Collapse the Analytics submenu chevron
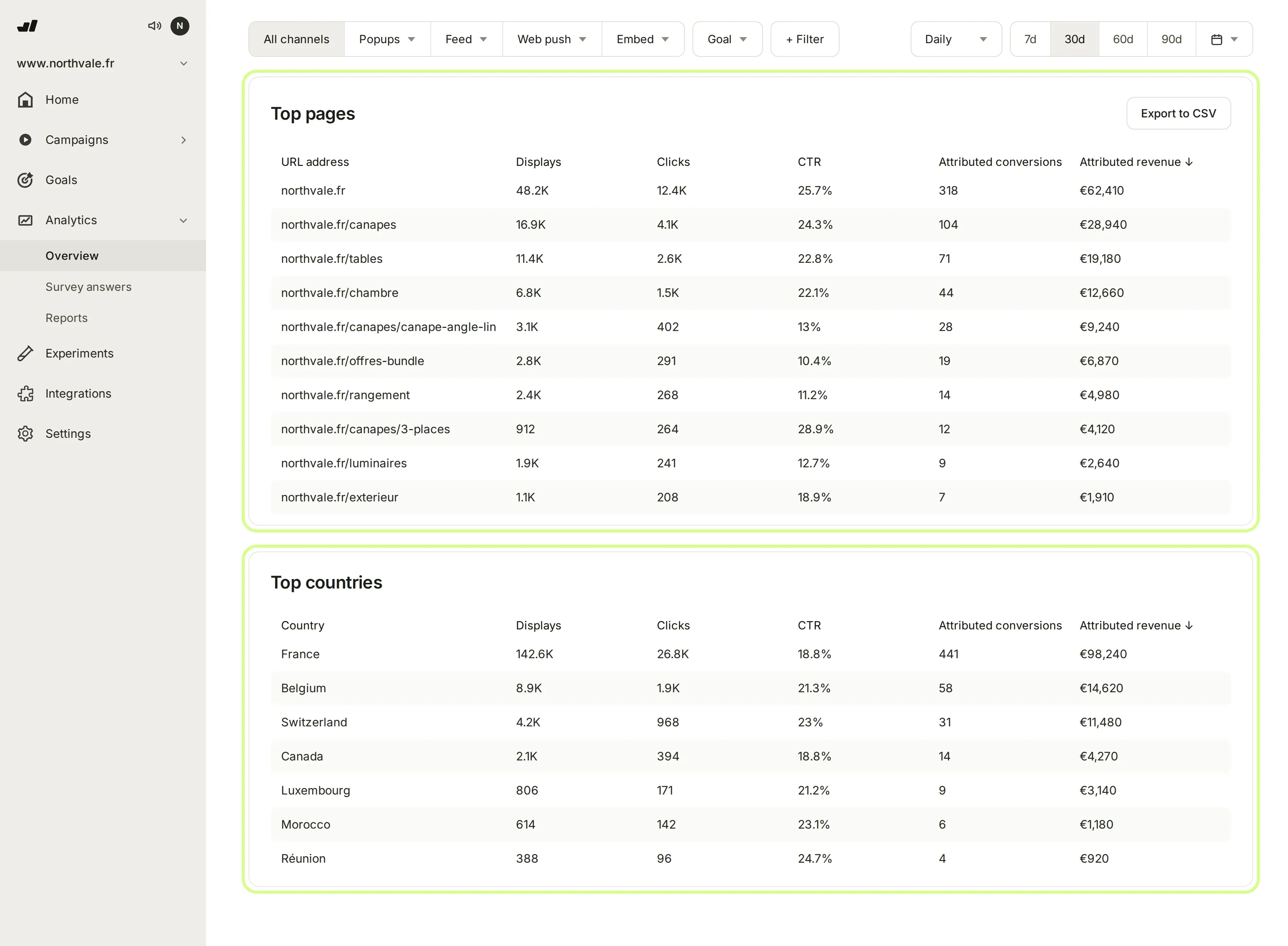 click(183, 220)
